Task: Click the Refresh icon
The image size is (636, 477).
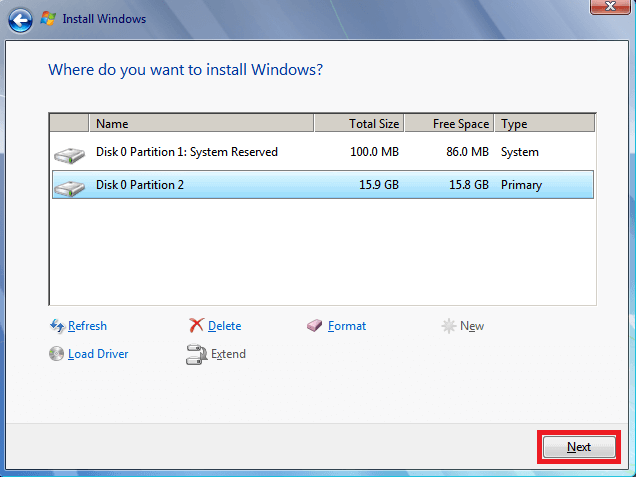Action: tap(57, 326)
